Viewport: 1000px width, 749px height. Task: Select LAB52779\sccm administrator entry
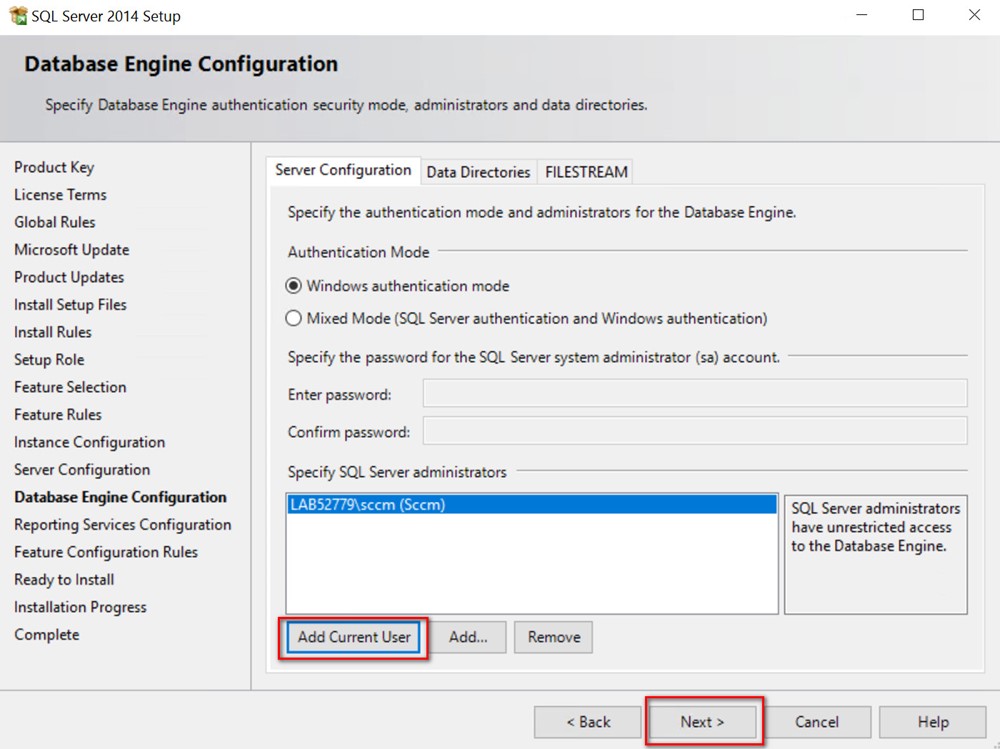point(532,505)
